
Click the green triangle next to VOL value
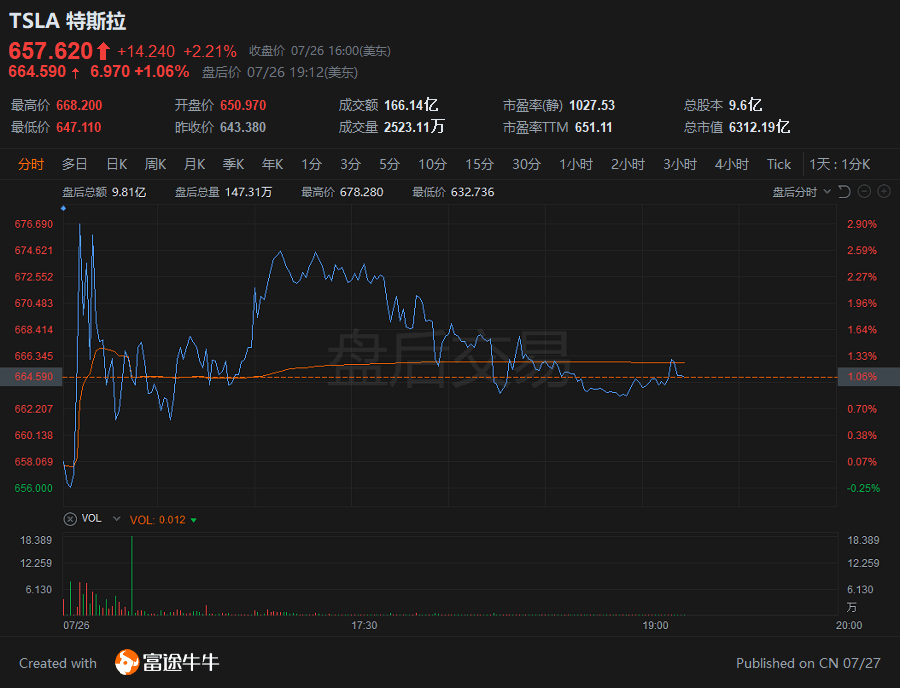tap(194, 520)
